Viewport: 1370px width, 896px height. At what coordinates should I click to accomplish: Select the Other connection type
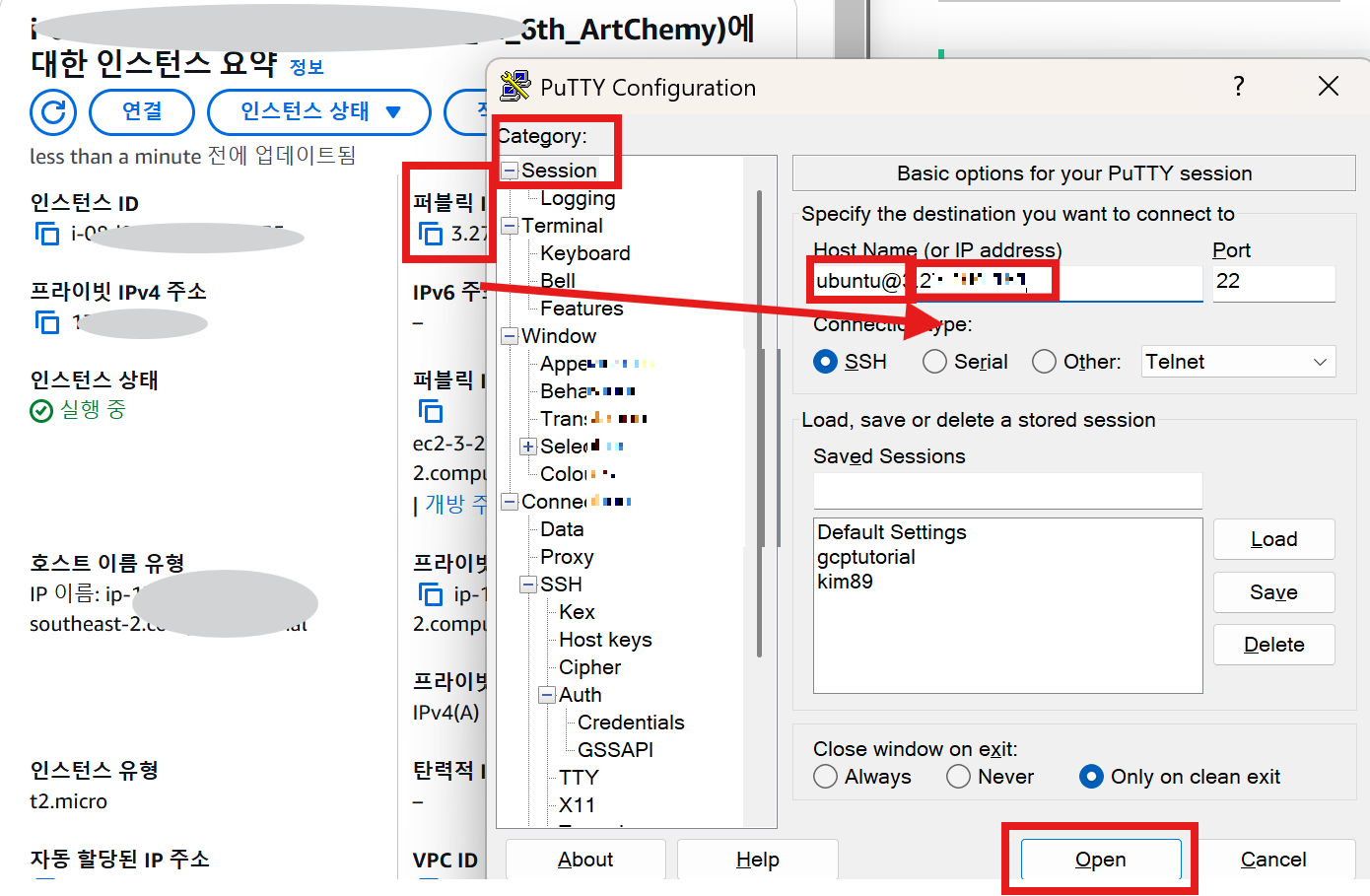[1045, 362]
